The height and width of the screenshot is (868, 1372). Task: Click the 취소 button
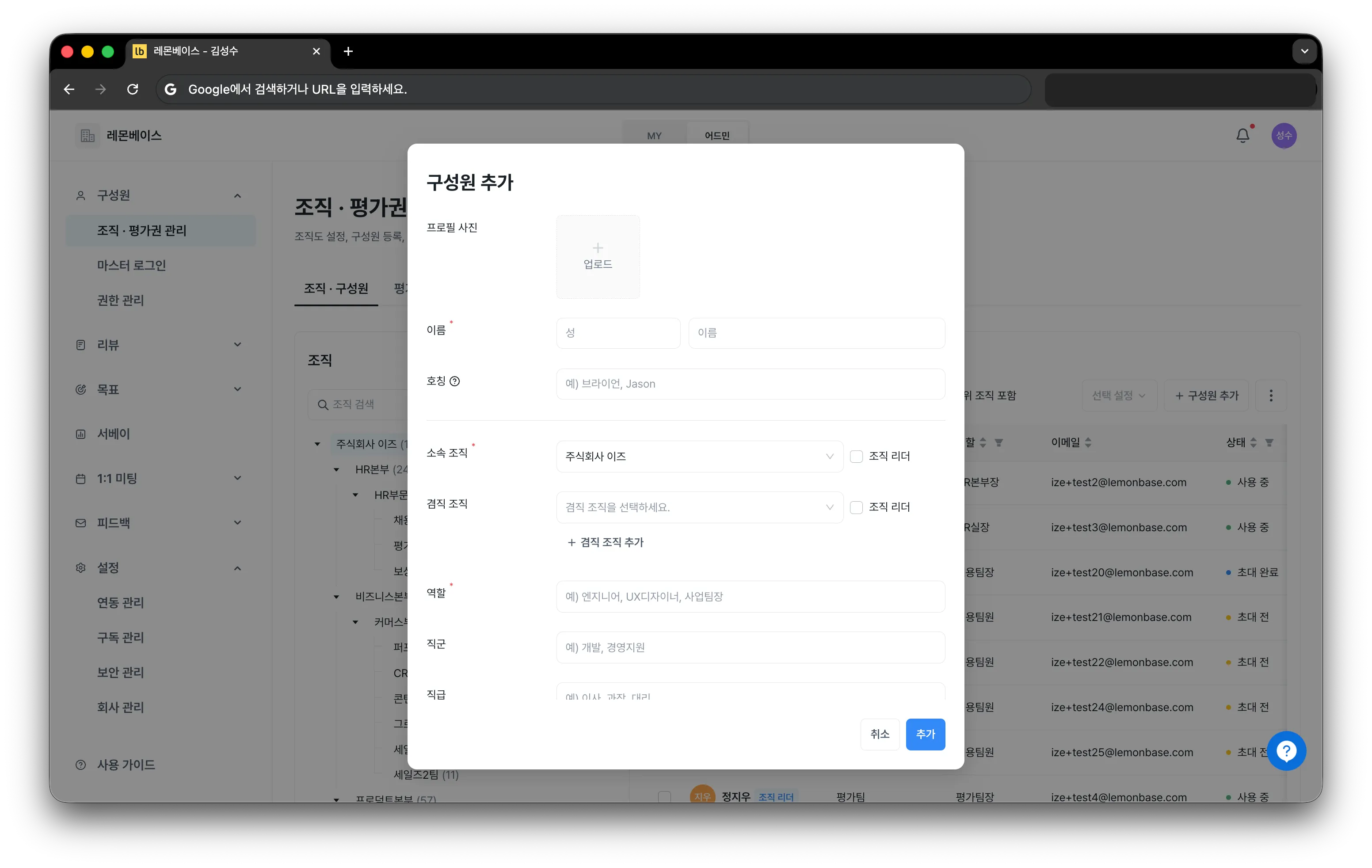coord(880,734)
